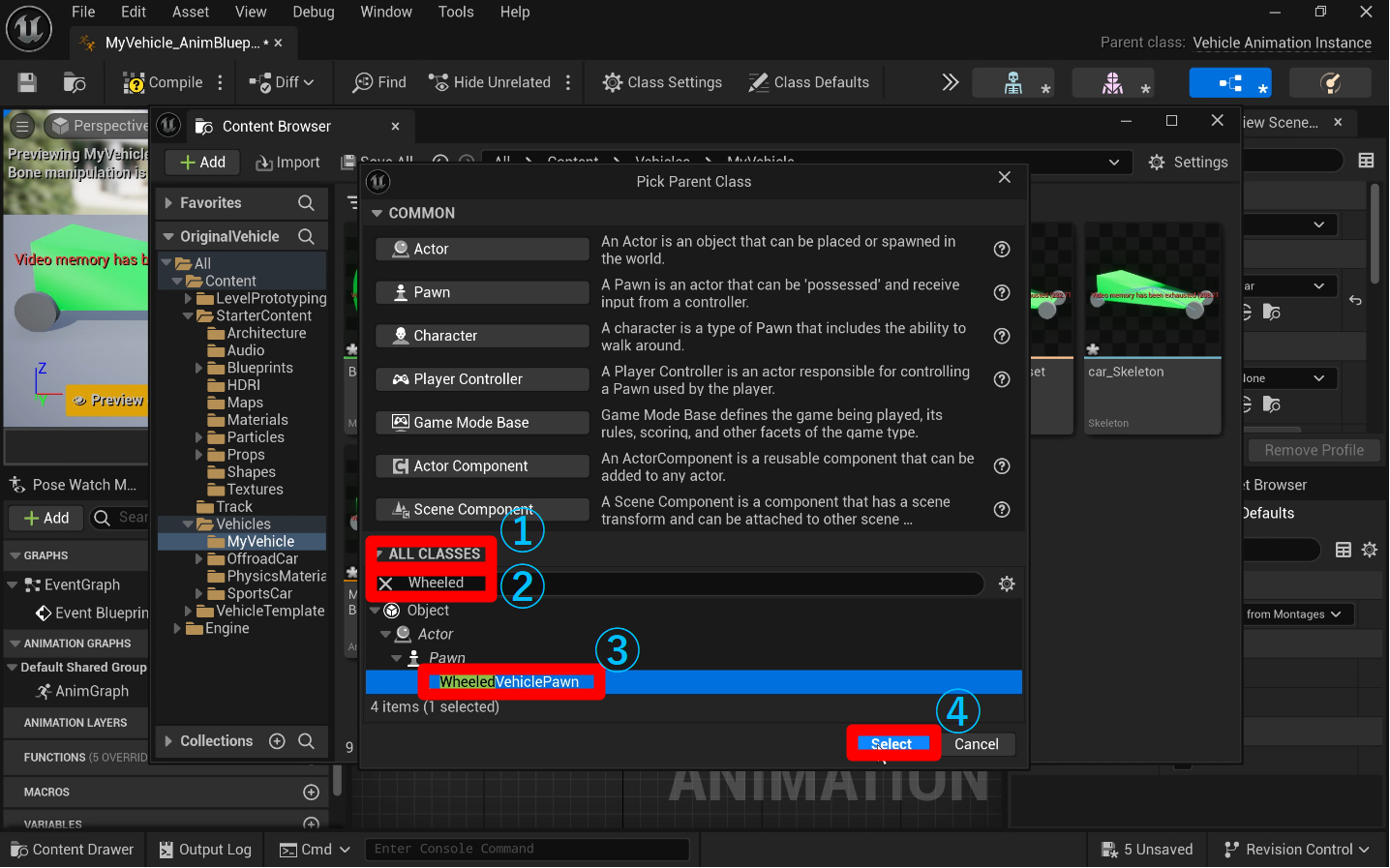Select the Materials folder
This screenshot has height=868, width=1390.
coord(257,420)
